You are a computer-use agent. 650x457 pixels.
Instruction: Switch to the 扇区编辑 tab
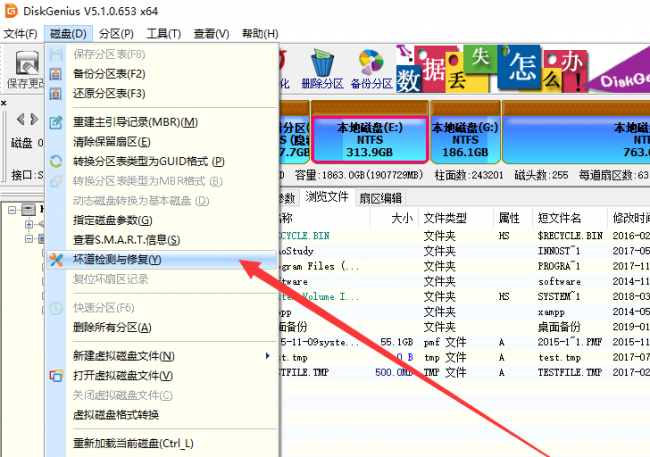pyautogui.click(x=380, y=198)
